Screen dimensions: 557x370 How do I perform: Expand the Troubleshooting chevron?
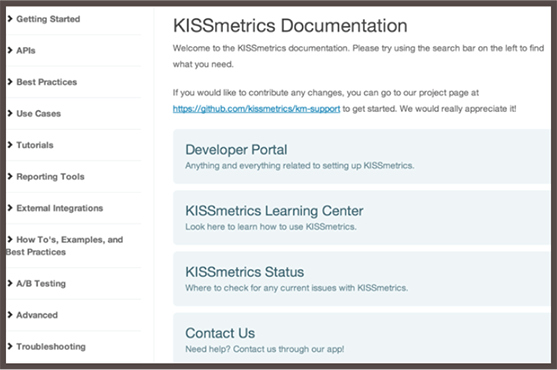(10, 346)
